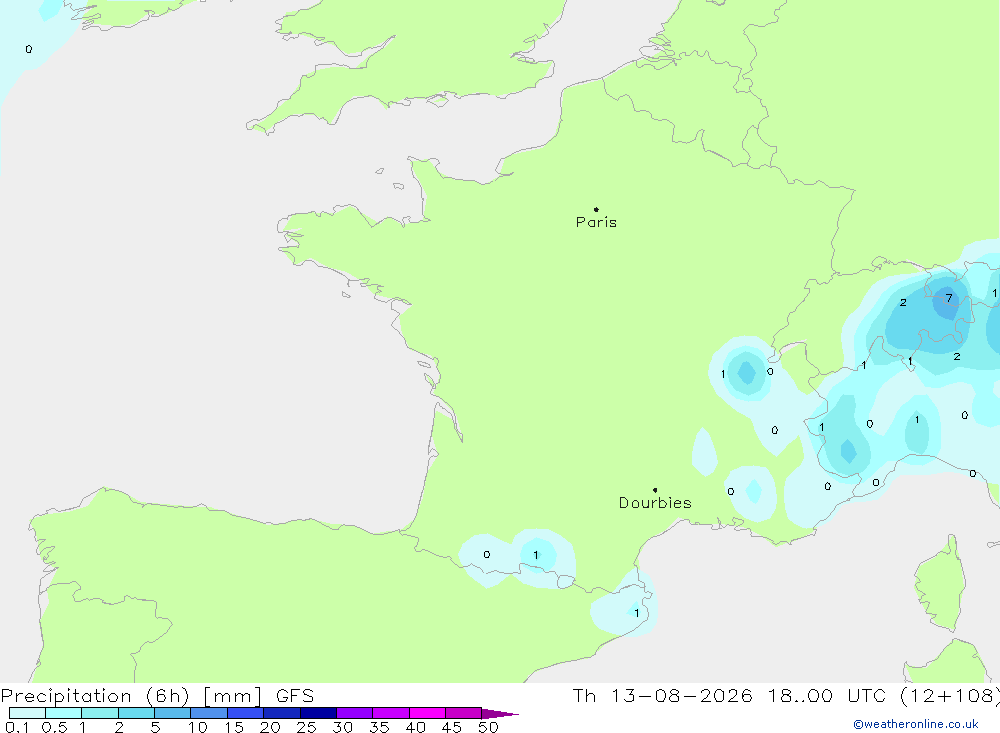Viewport: 1000px width, 733px height.
Task: Click the legend value '40'
Action: point(416,727)
